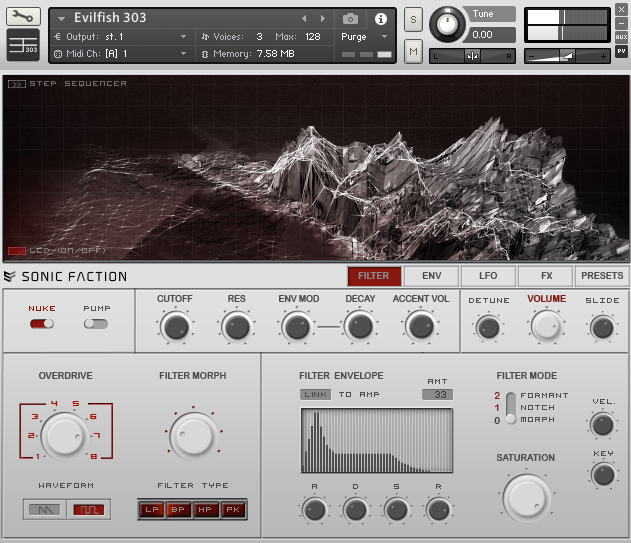
Task: Click the filter envelope AMT value field
Action: 437,395
